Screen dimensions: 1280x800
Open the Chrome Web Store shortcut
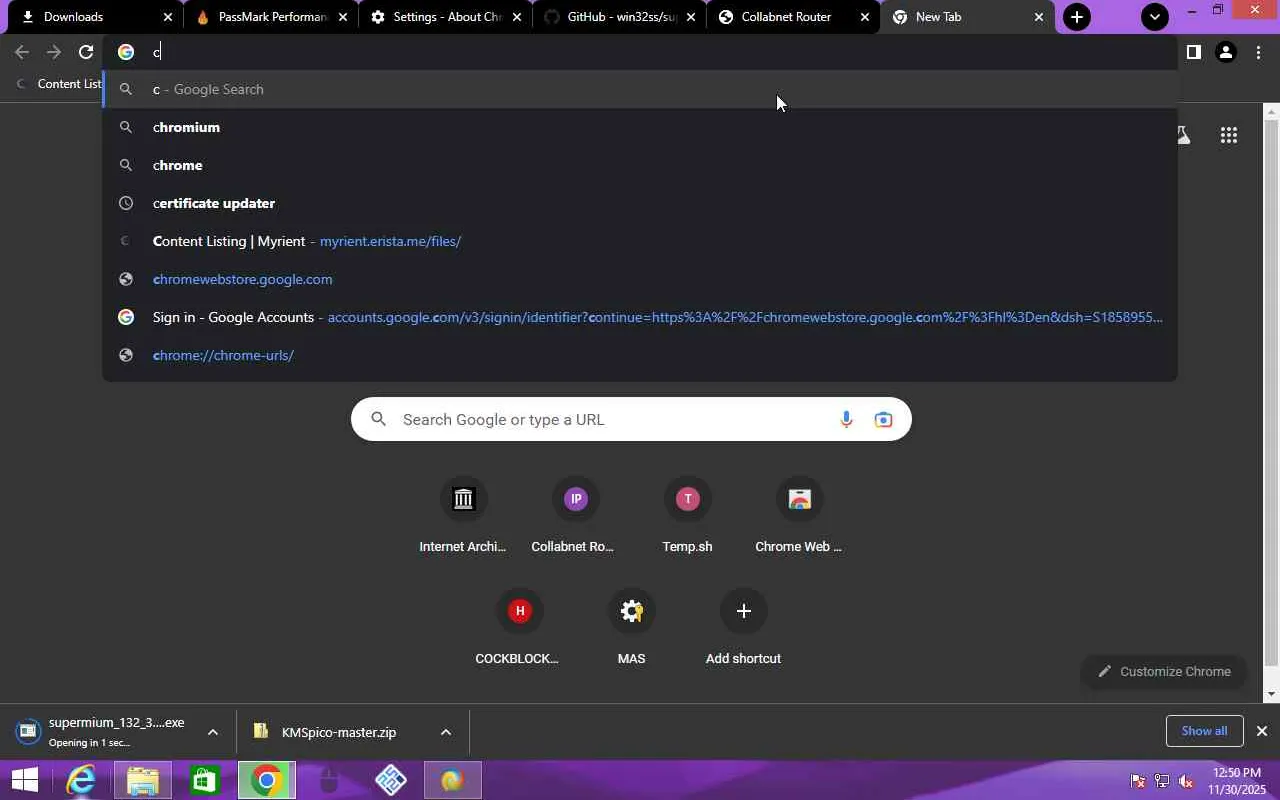coord(799,516)
